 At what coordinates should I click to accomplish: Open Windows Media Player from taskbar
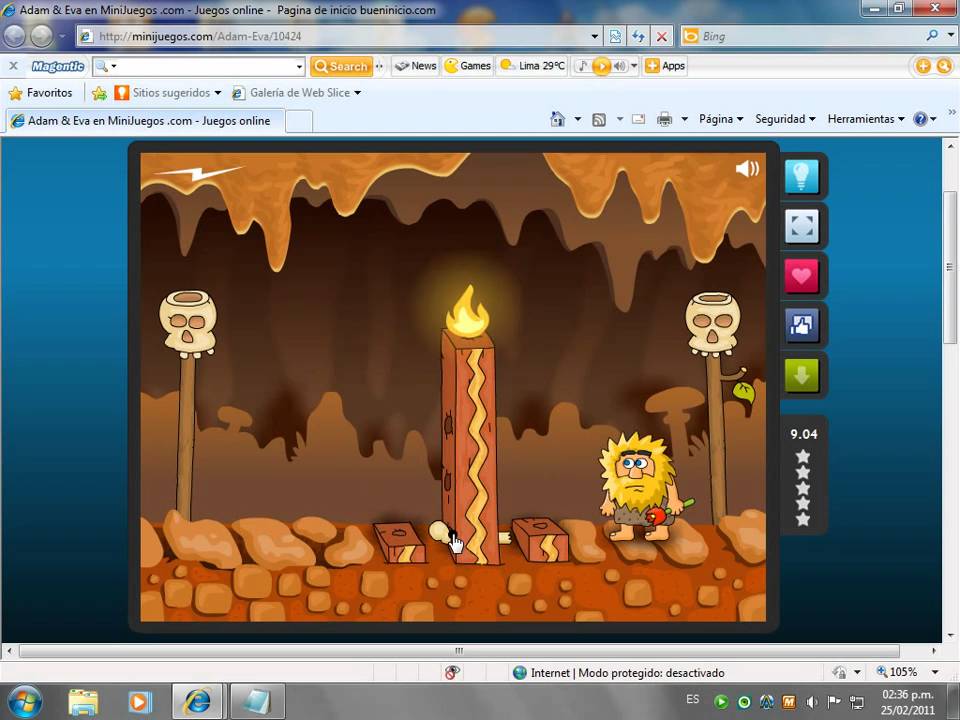point(139,702)
